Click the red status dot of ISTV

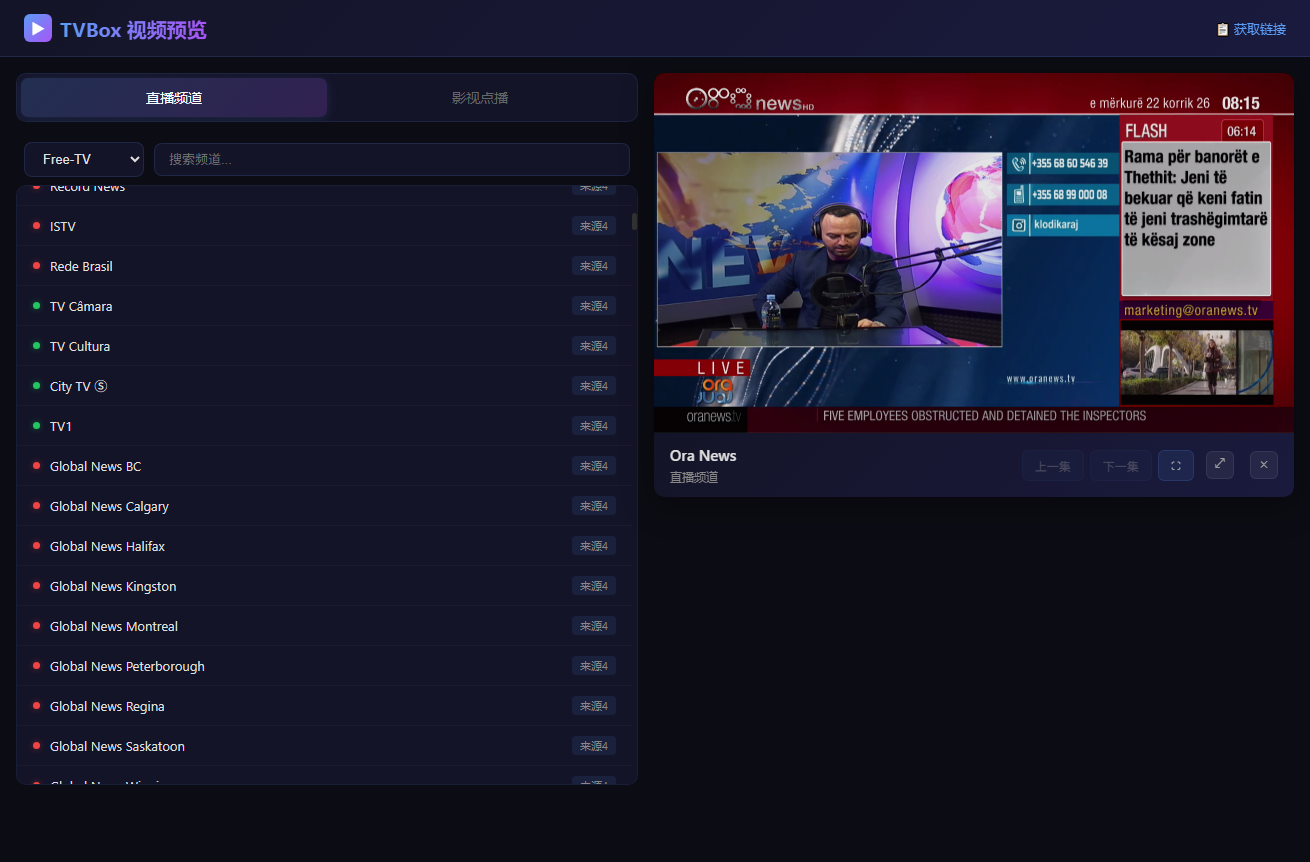coord(37,226)
